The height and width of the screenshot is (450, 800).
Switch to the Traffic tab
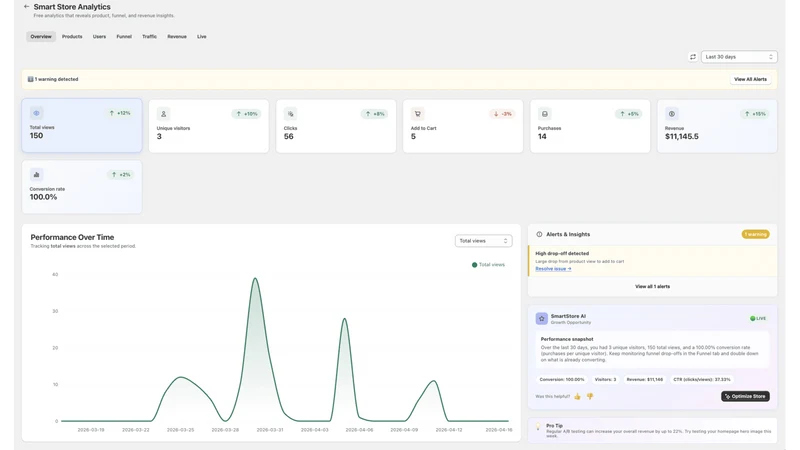pyautogui.click(x=149, y=37)
